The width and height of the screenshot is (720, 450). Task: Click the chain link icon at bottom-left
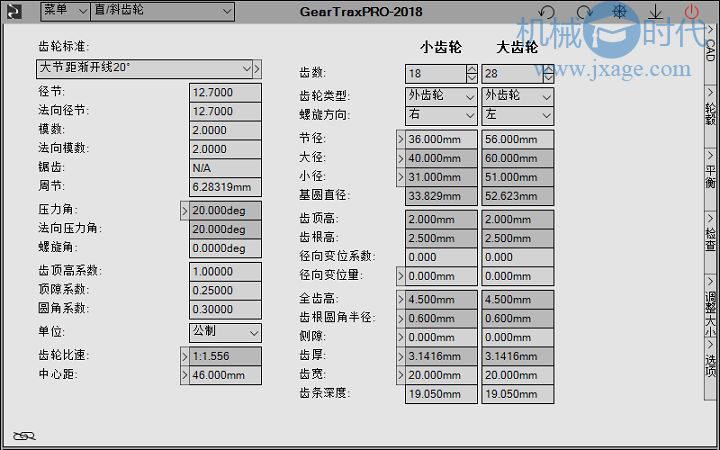[24, 435]
